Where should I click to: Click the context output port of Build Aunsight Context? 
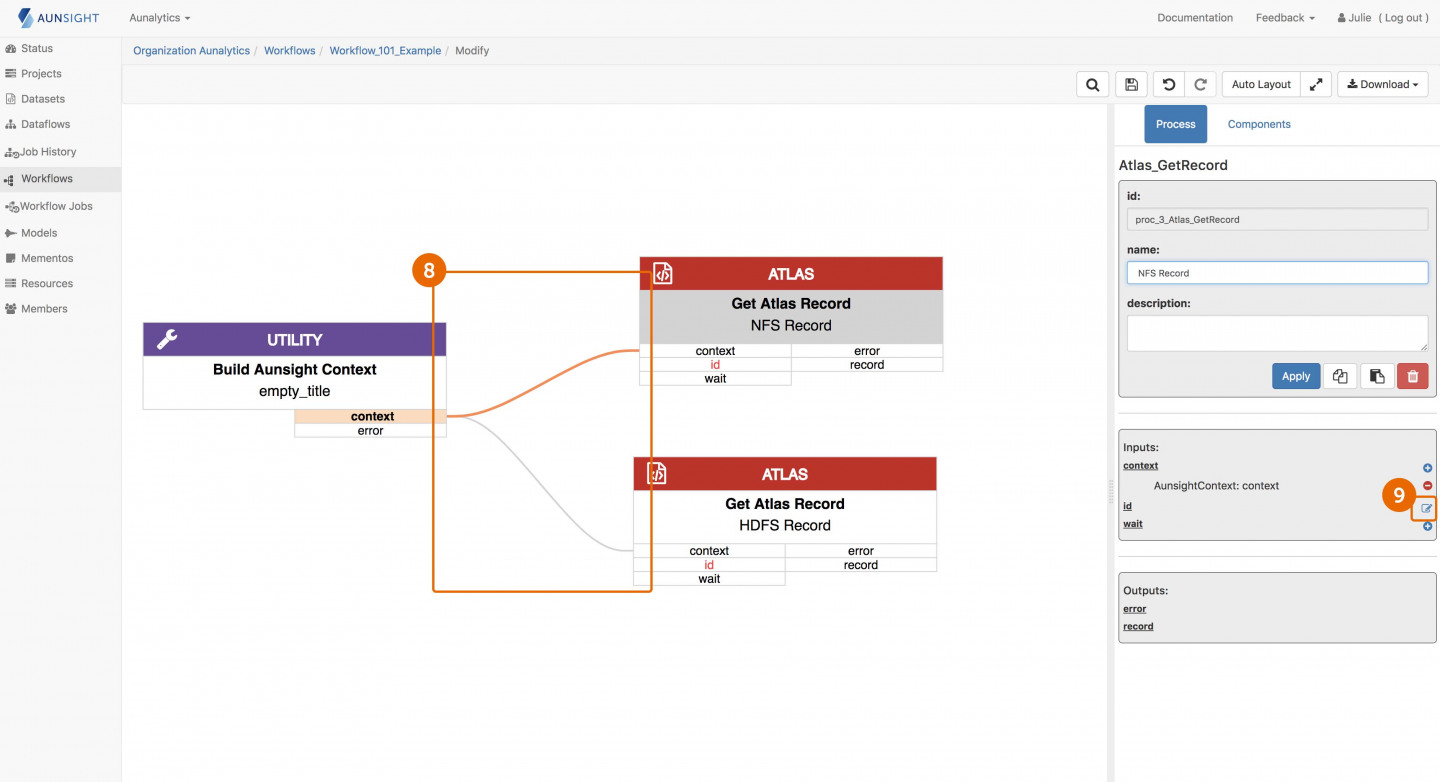point(371,417)
